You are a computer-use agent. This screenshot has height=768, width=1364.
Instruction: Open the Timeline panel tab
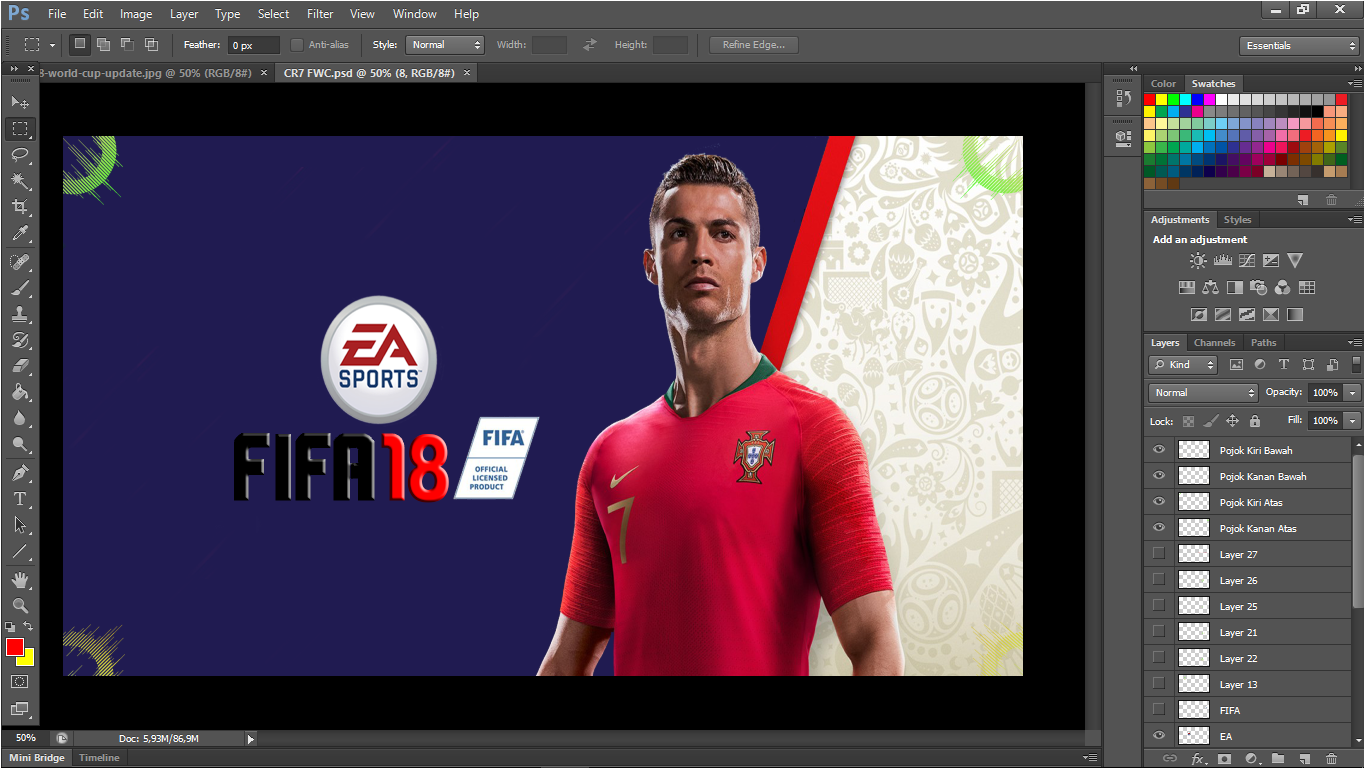point(99,758)
